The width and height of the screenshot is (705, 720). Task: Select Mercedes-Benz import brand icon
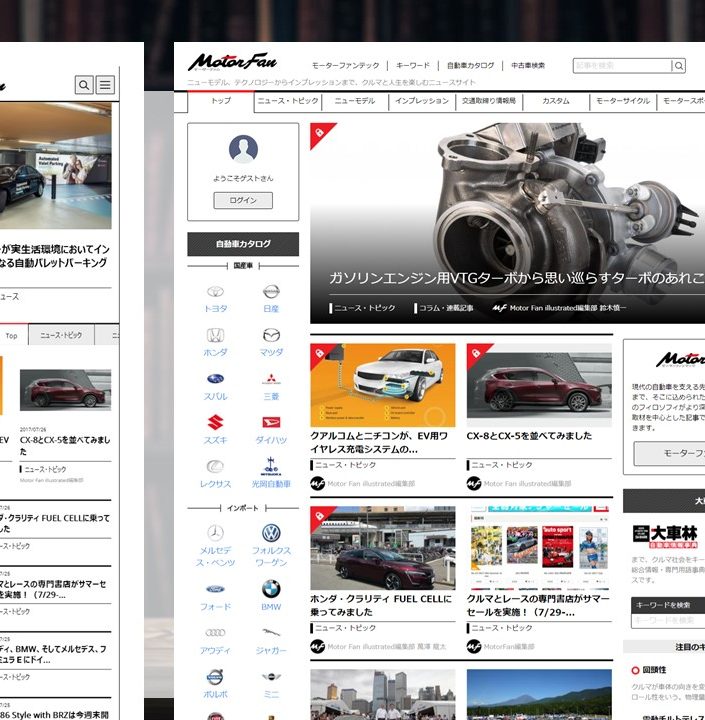pyautogui.click(x=215, y=533)
